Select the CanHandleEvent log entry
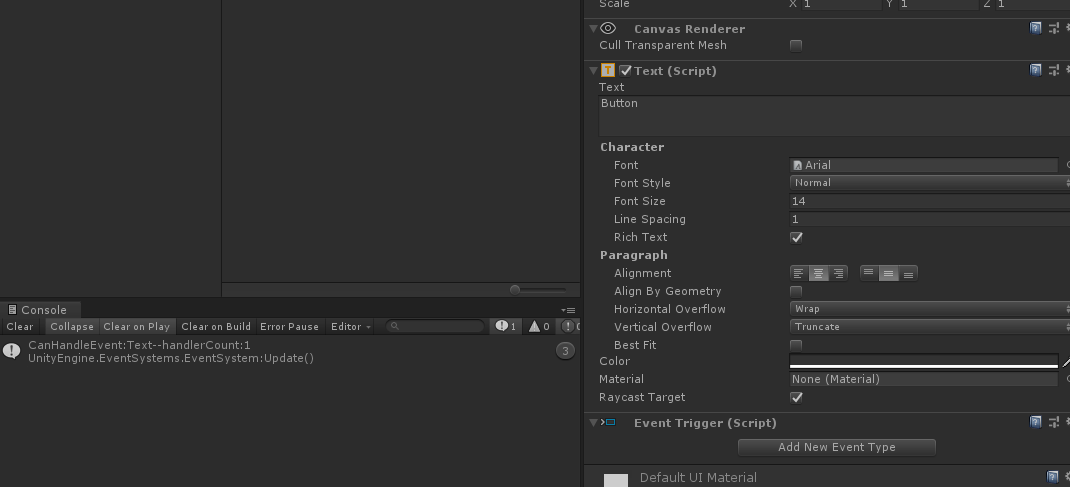1070x487 pixels. tap(290, 351)
